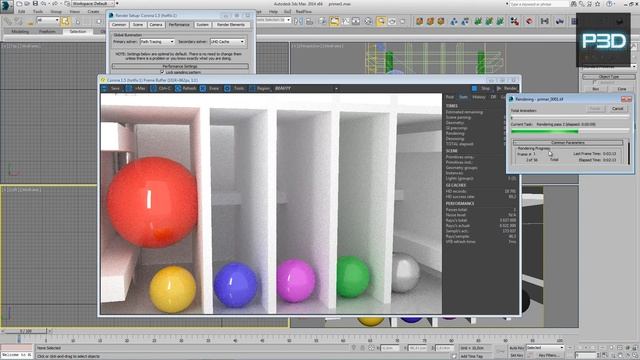Open the BEAUTY render element dropdown
640x360 pixels.
(x=306, y=88)
